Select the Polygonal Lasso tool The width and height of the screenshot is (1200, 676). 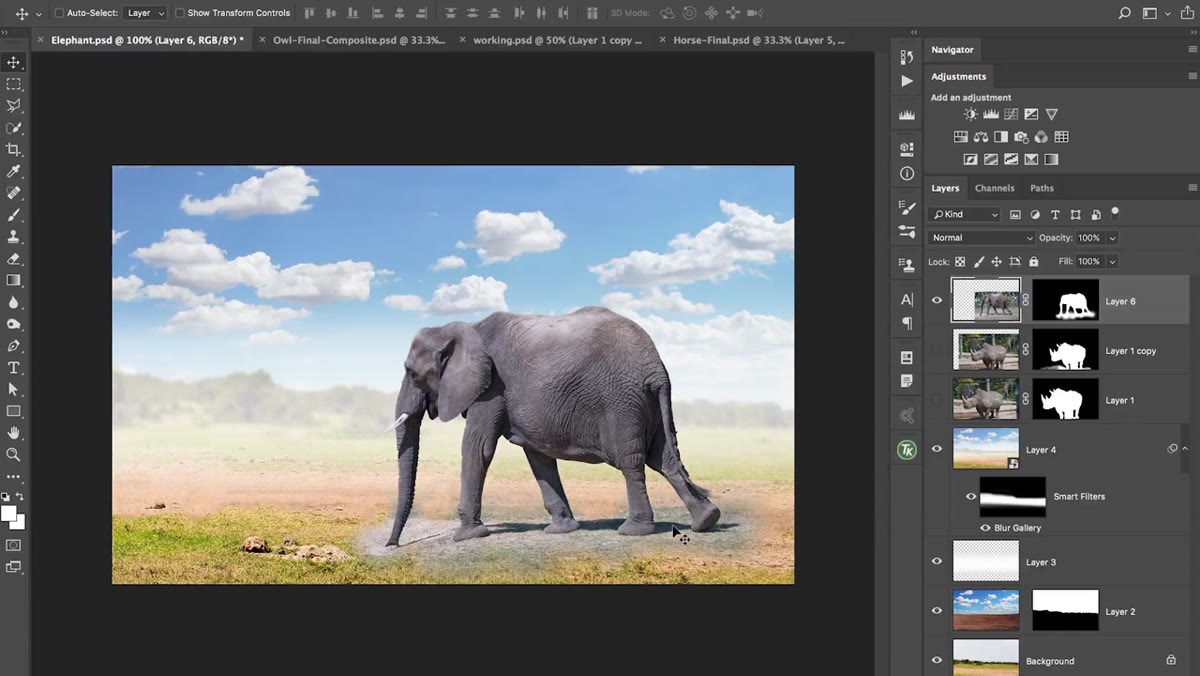[x=14, y=106]
